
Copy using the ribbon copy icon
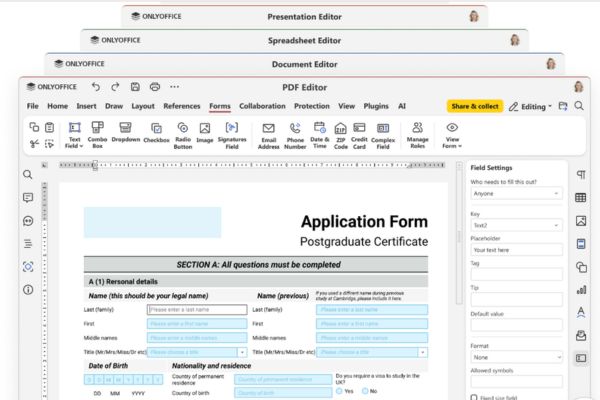[x=34, y=127]
